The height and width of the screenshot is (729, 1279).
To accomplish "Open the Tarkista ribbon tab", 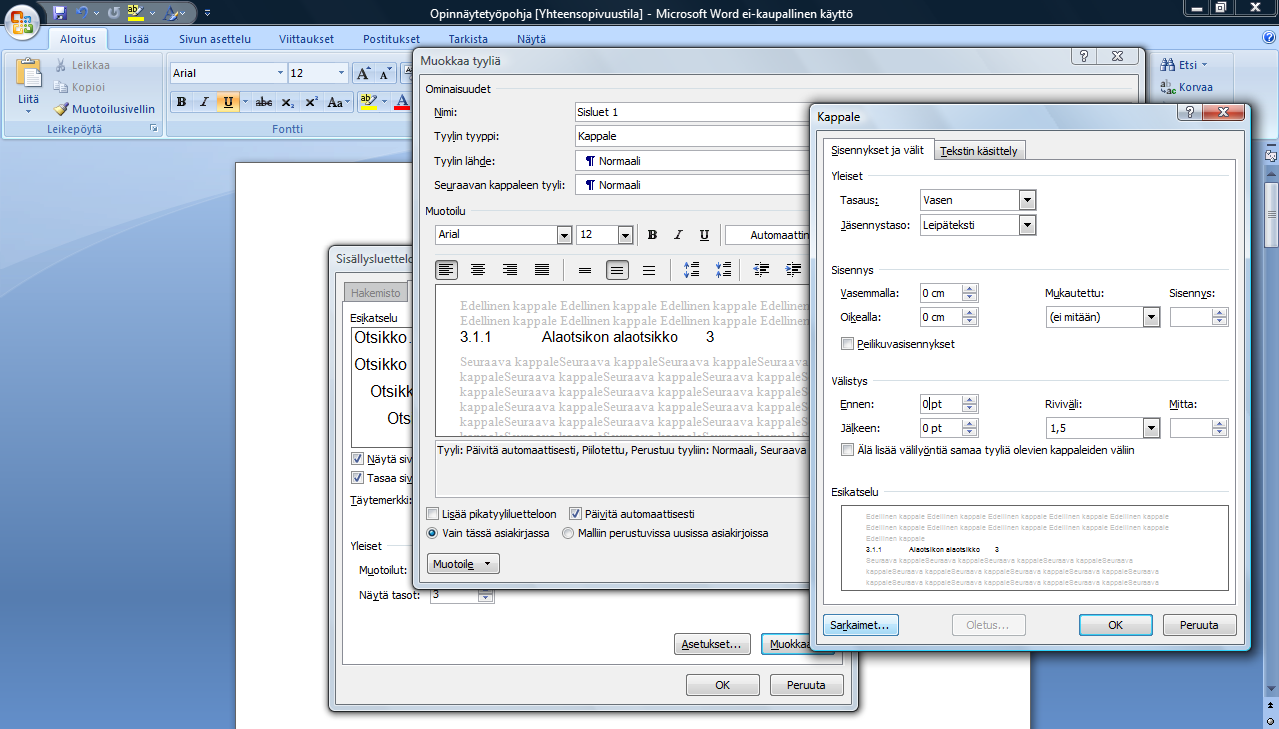I will click(468, 39).
